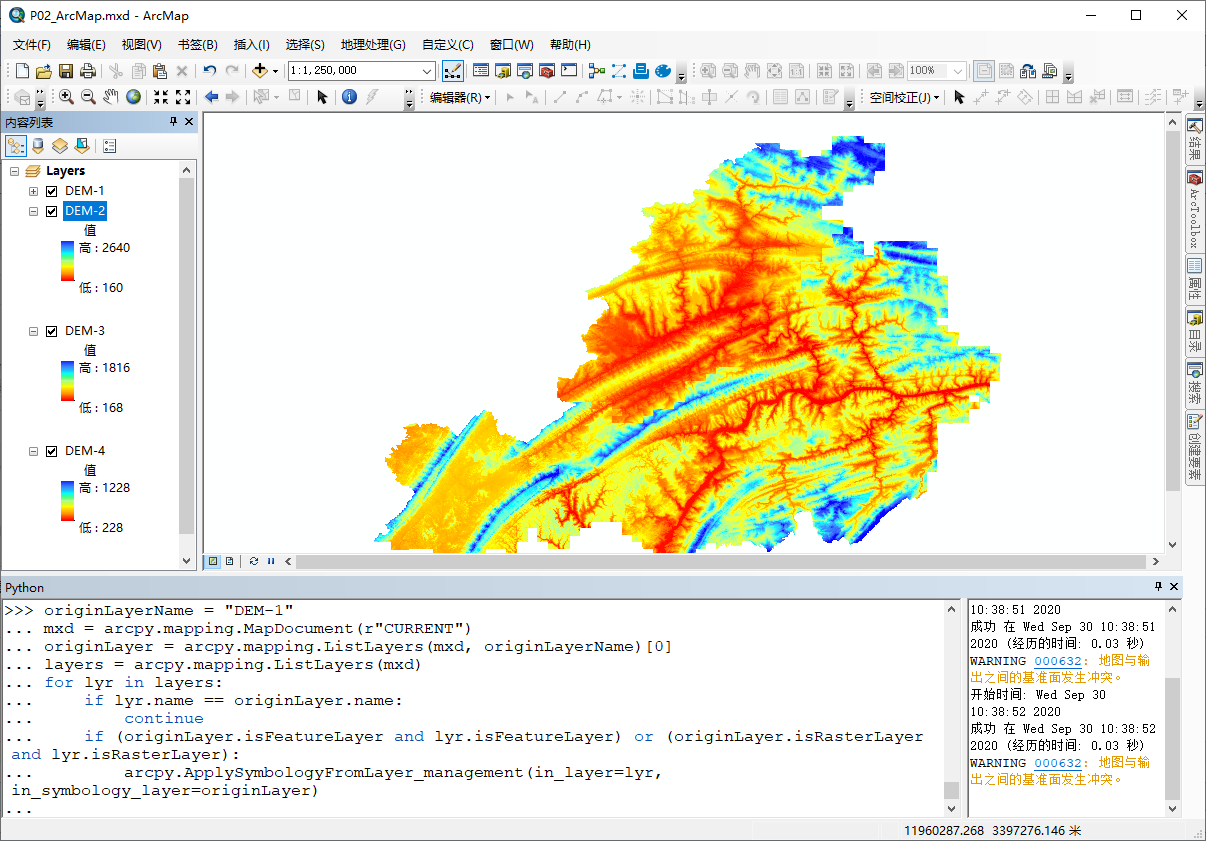Select the DEM-4 color ramp swatch
This screenshot has height=841, width=1206.
tap(68, 501)
